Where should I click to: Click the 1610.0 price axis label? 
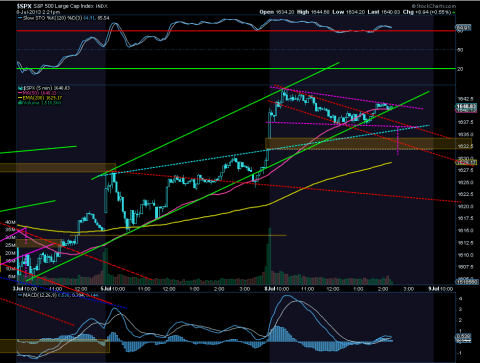pyautogui.click(x=465, y=255)
